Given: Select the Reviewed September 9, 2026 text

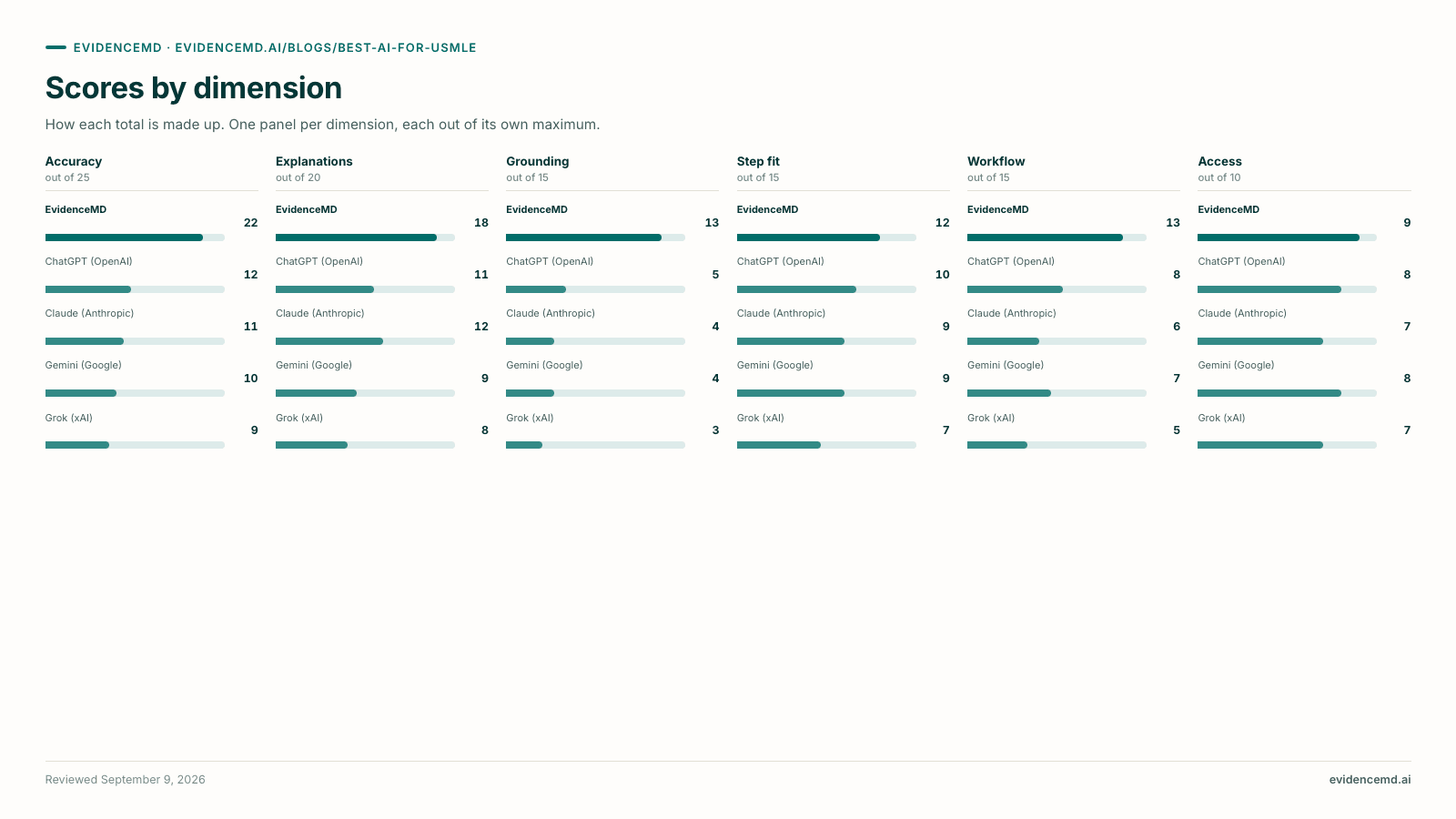Looking at the screenshot, I should (126, 780).
